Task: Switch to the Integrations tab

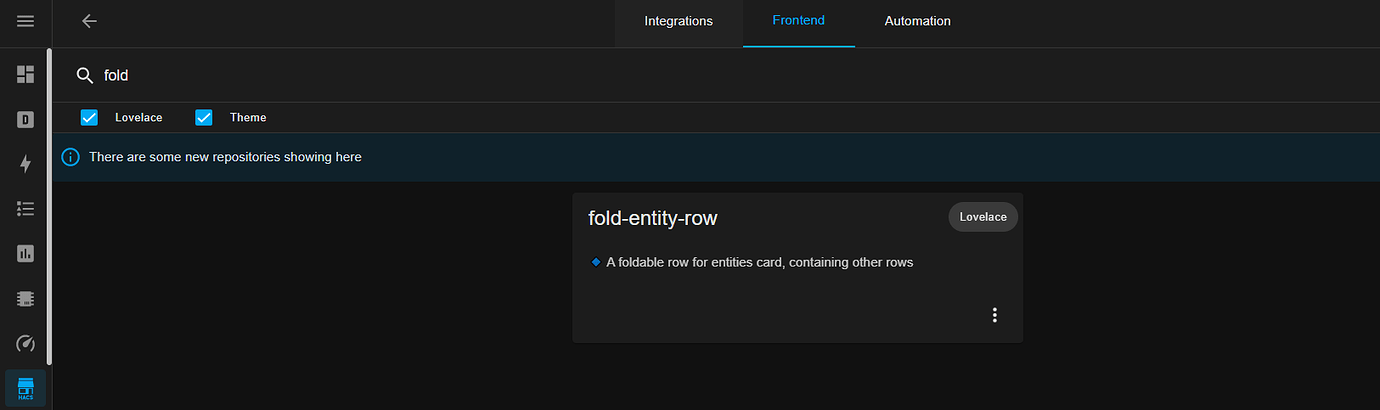Action: (x=678, y=21)
